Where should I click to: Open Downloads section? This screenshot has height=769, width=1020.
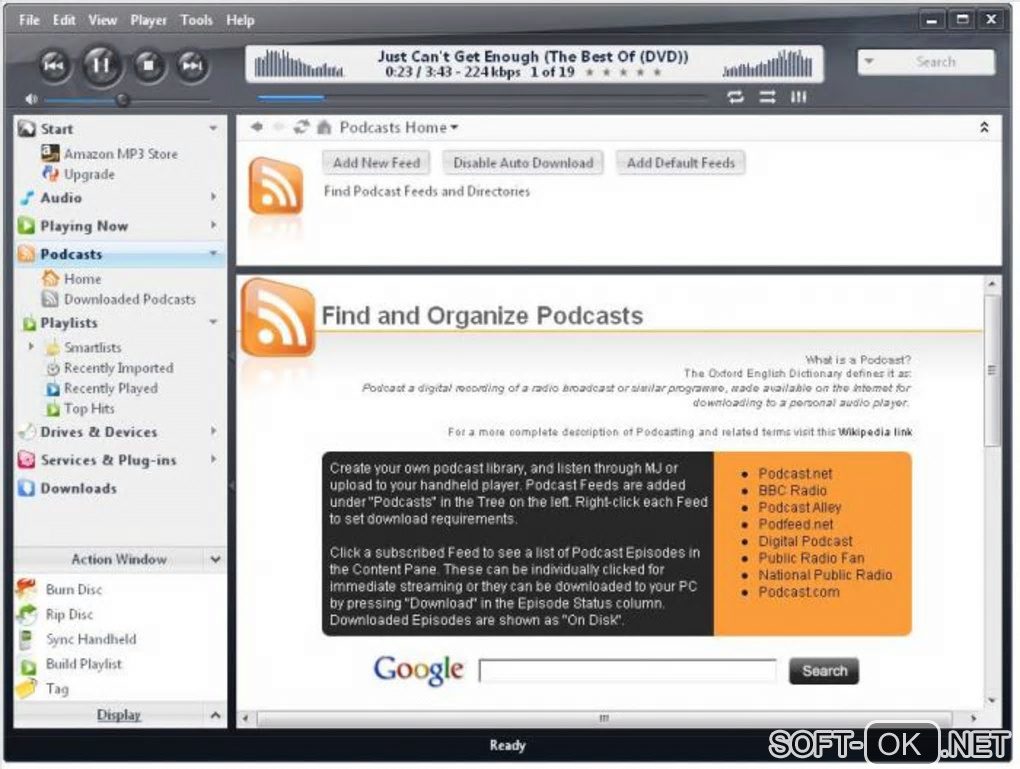pos(78,488)
